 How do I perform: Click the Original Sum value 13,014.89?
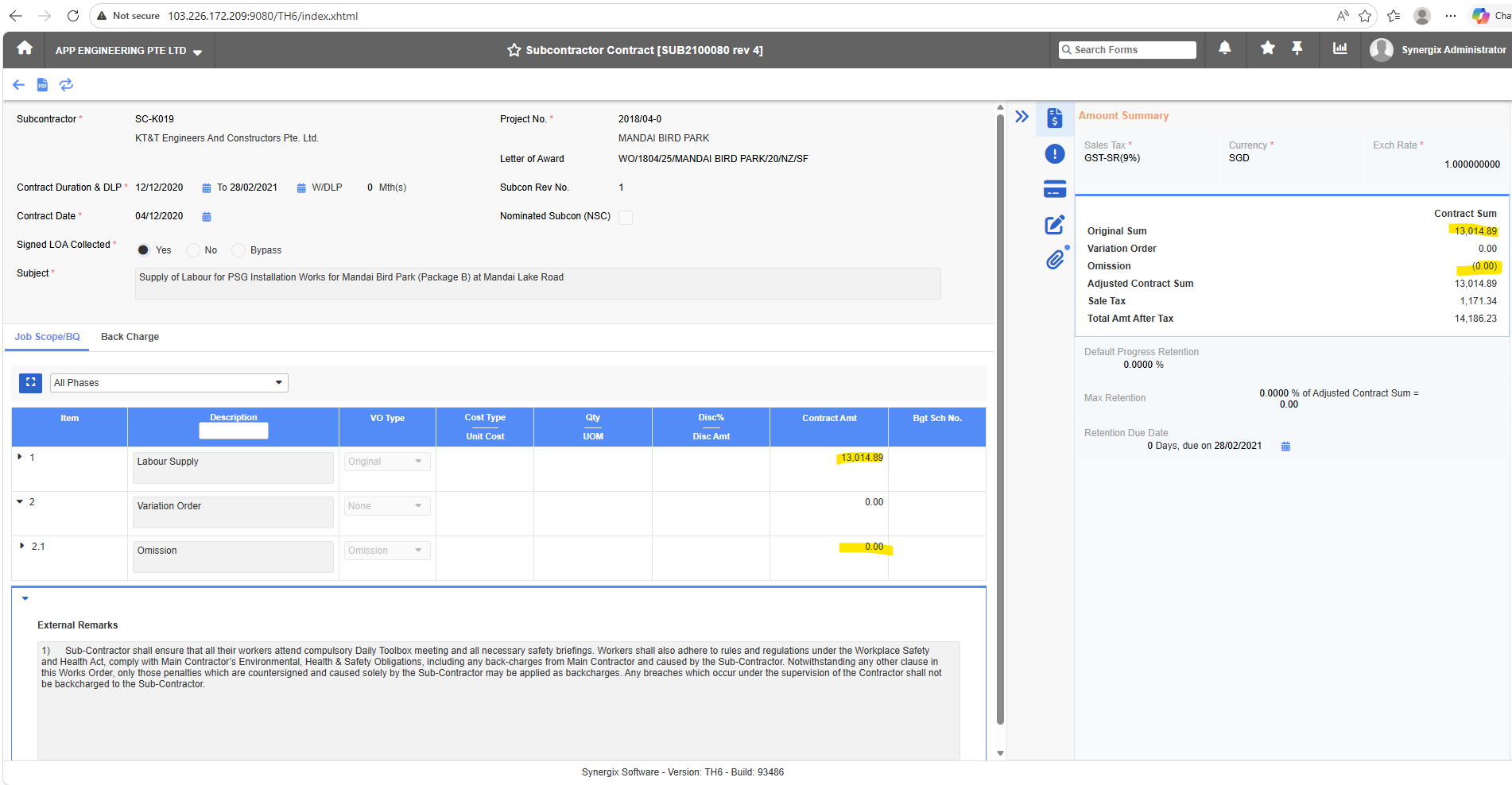point(1475,231)
